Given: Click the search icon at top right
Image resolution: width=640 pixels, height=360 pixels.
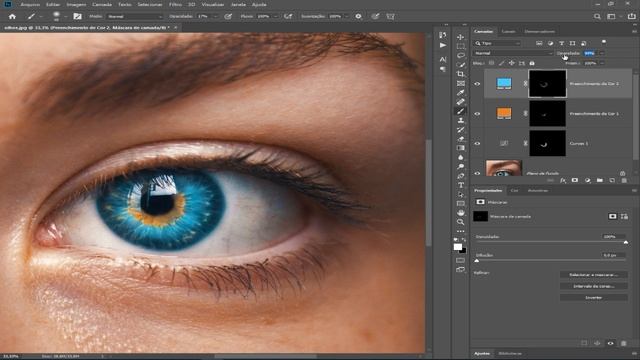Looking at the screenshot, I should (x=597, y=16).
